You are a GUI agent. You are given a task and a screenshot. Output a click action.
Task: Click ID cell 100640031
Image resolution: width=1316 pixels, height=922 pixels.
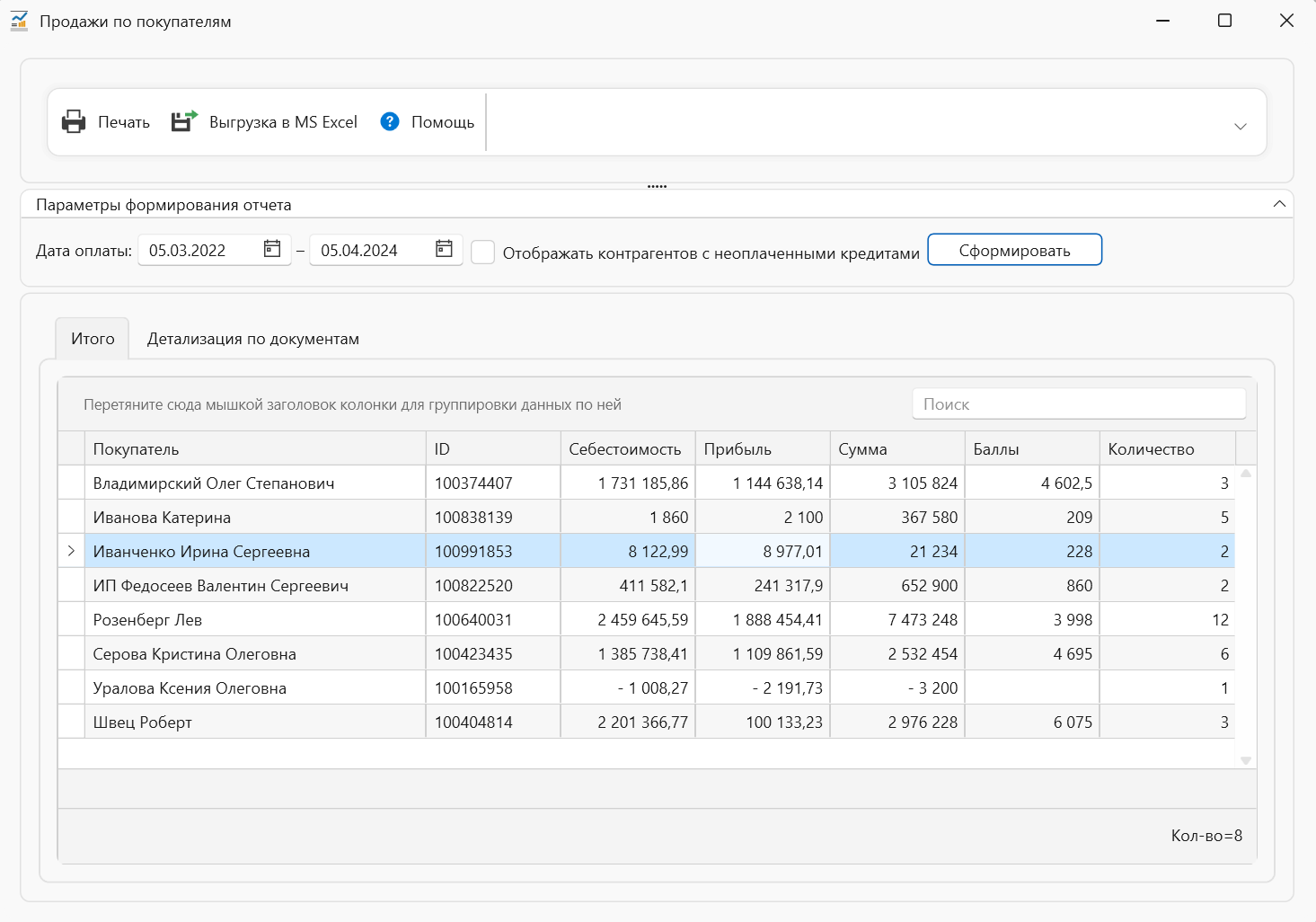click(x=493, y=619)
